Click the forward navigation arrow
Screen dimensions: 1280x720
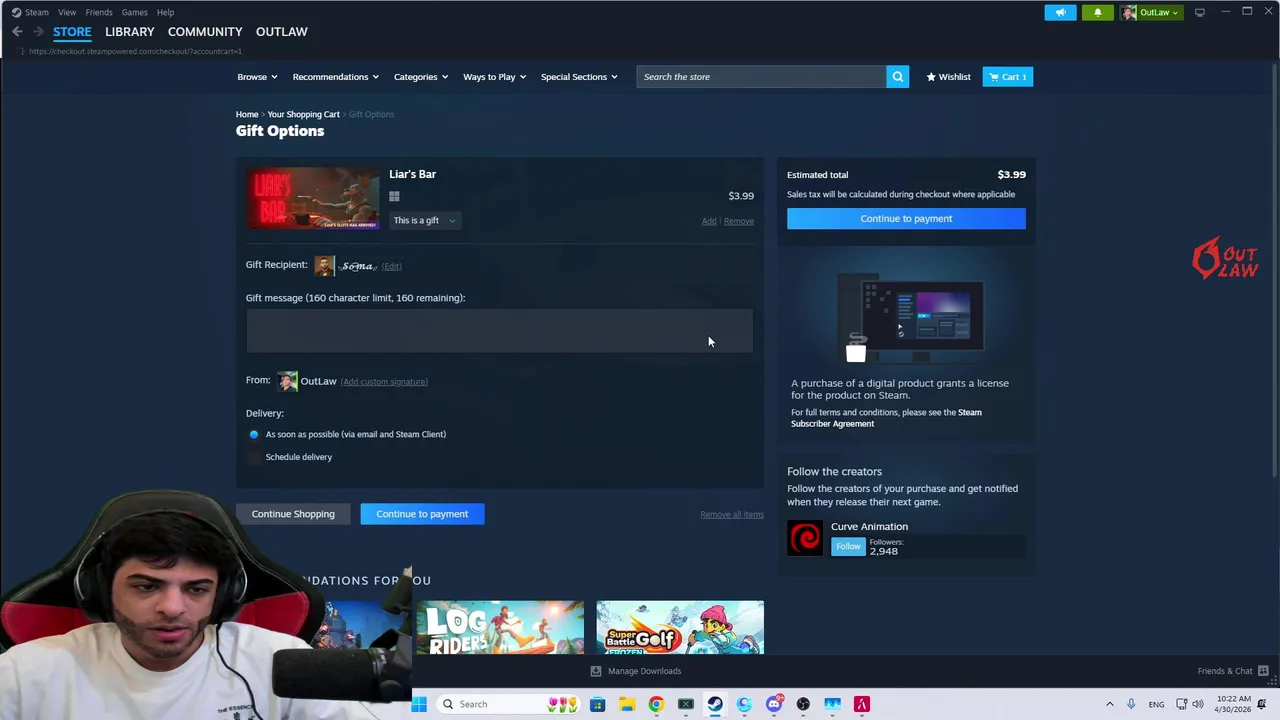coord(38,32)
